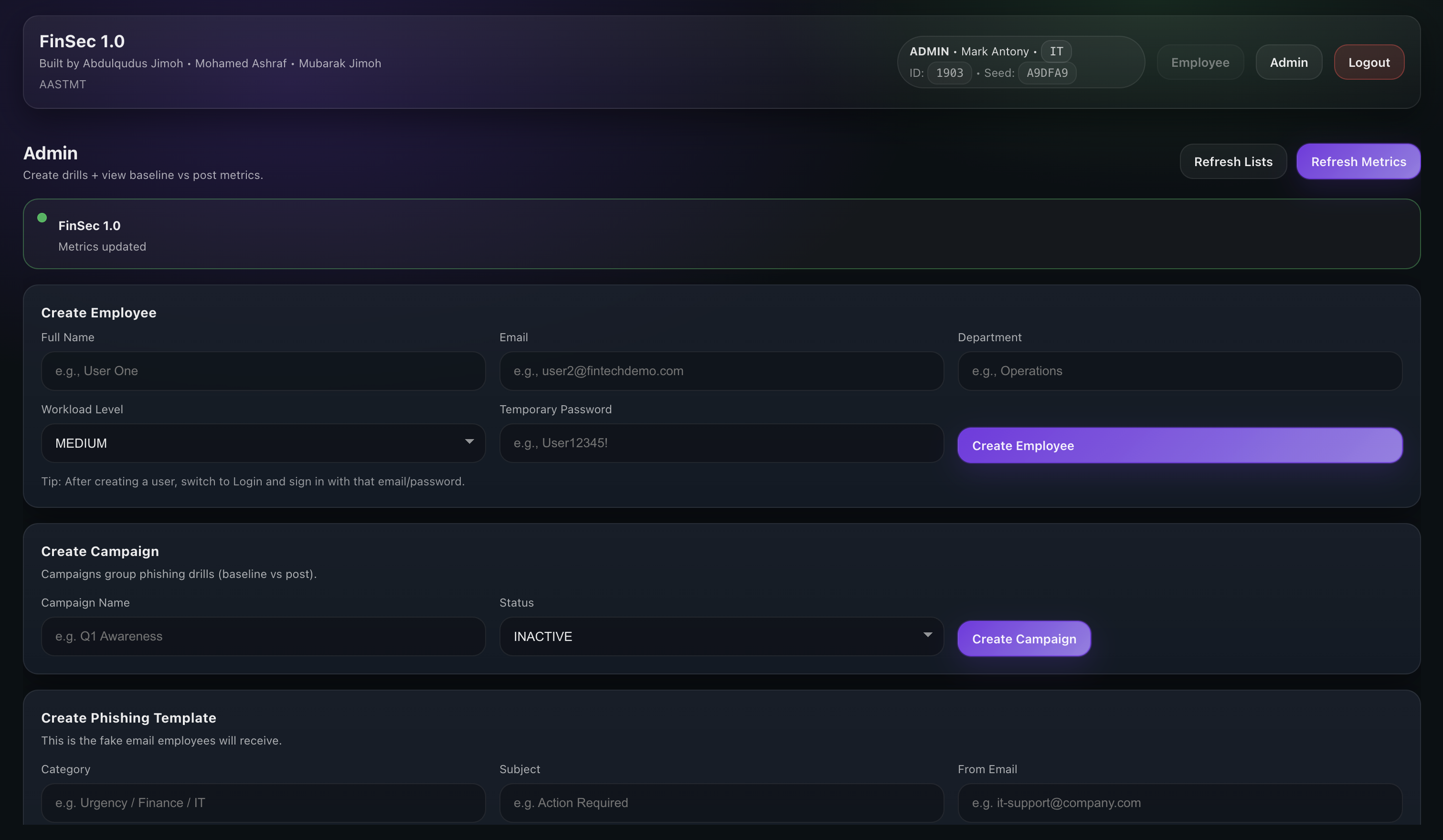Switch to the Employee view tab

[x=1199, y=63]
